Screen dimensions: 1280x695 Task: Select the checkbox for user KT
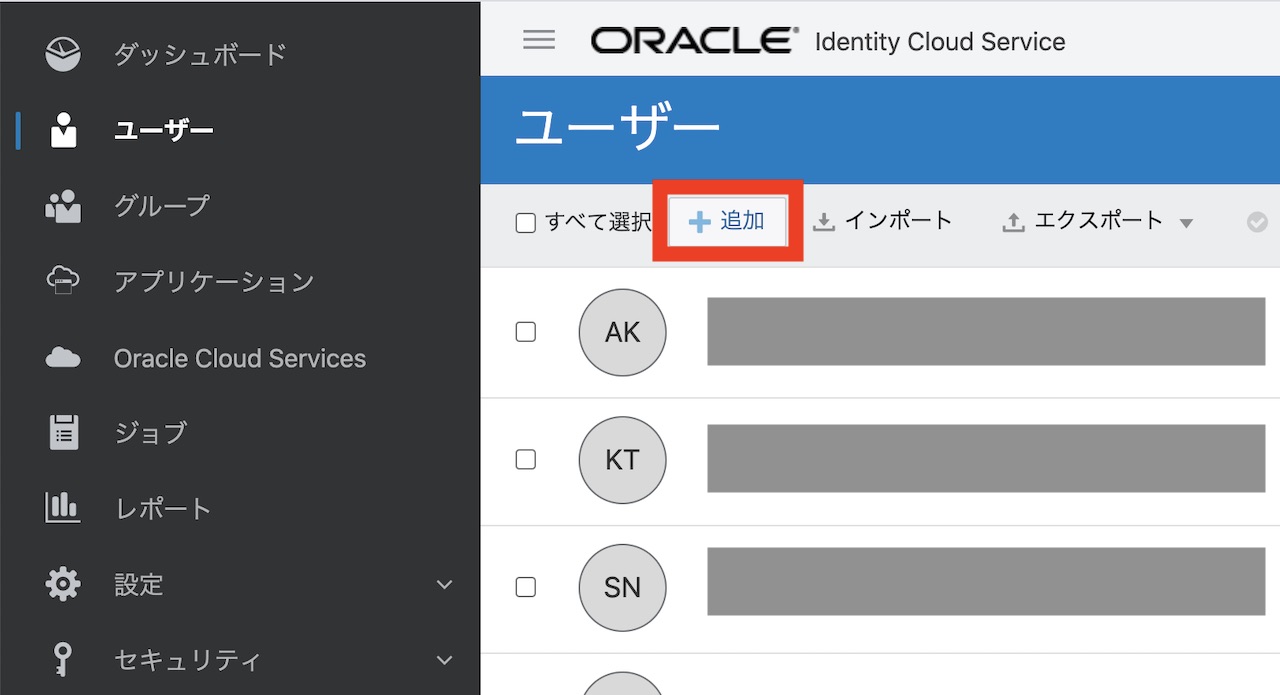(x=526, y=460)
